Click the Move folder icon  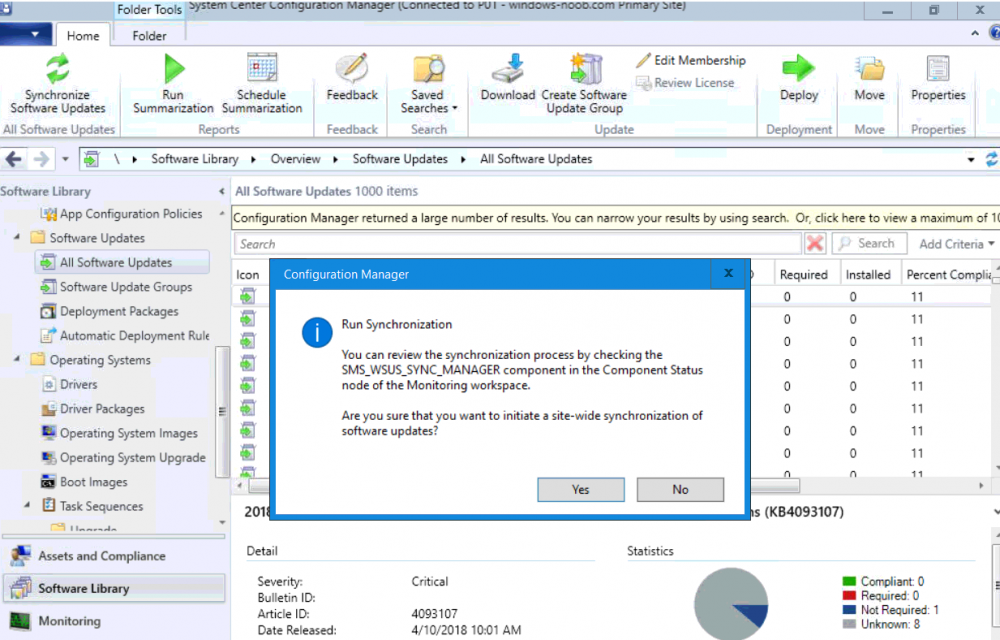coord(870,68)
